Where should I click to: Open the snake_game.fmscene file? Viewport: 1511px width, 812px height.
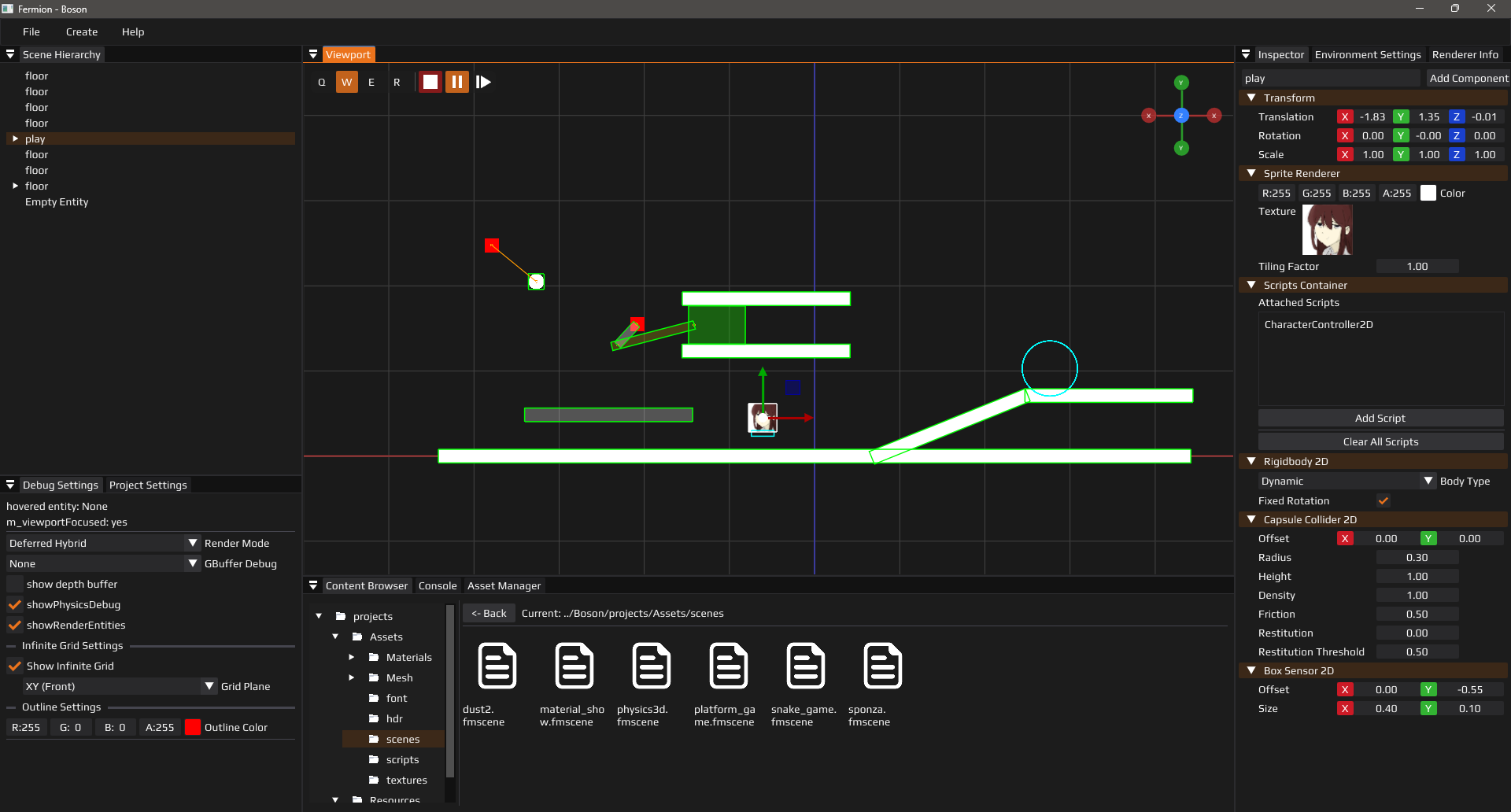click(x=806, y=666)
